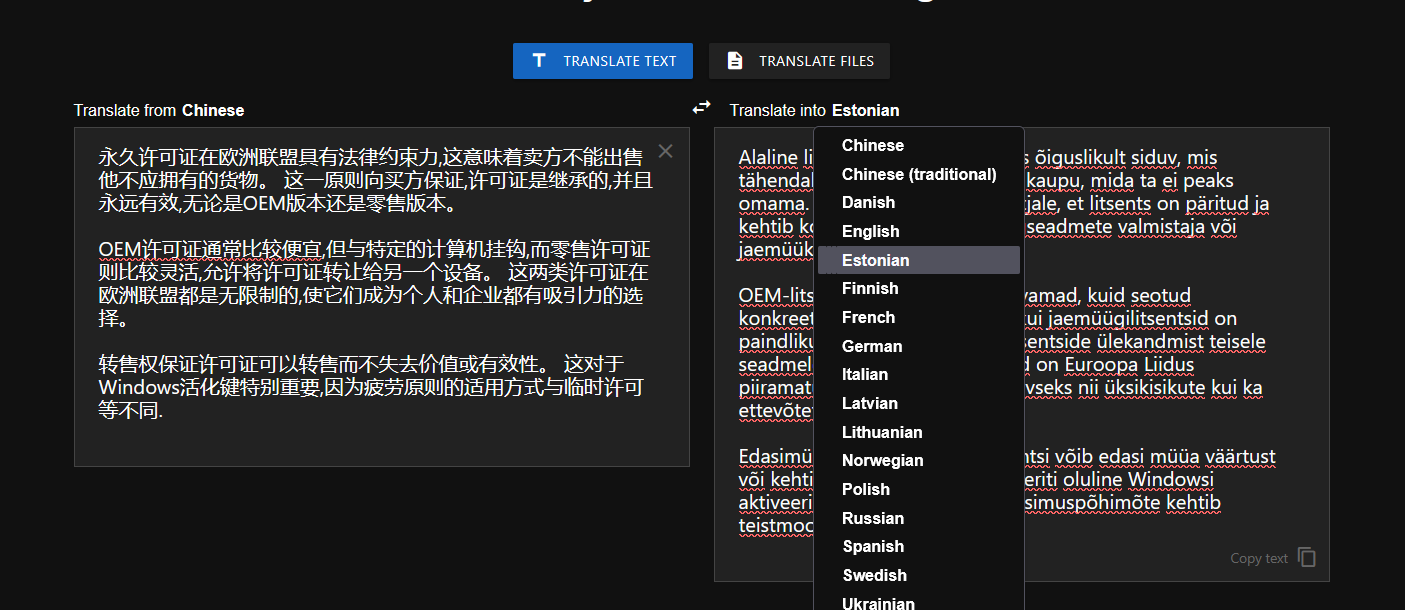
Task: Choose Norwegian from the list
Action: [919, 460]
